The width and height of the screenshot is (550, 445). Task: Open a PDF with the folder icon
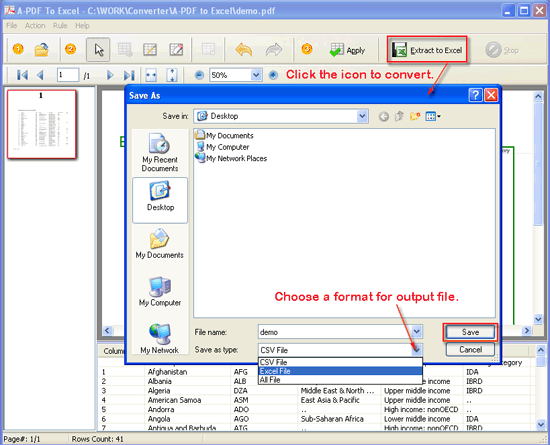click(x=41, y=50)
